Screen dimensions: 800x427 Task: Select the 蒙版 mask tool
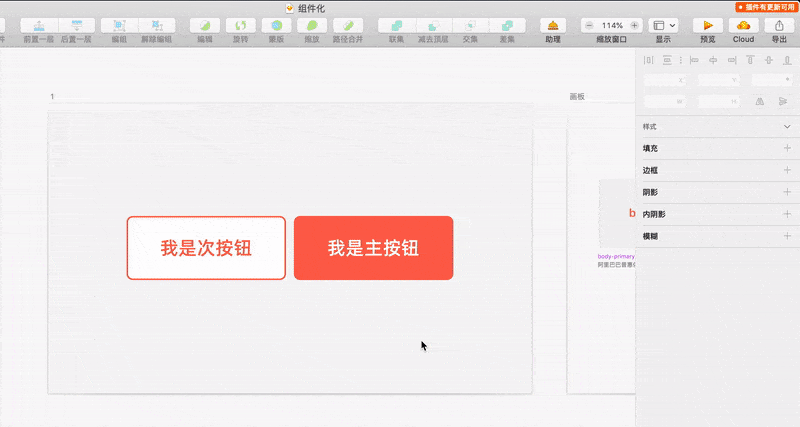pyautogui.click(x=276, y=25)
